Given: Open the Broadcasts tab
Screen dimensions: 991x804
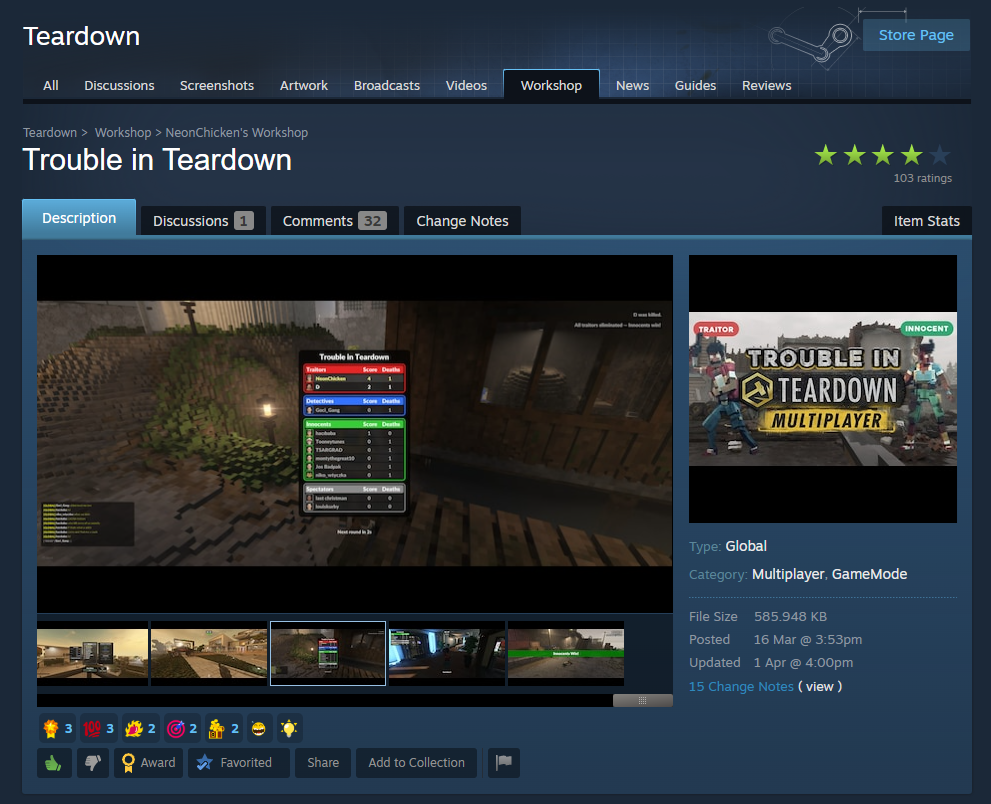Looking at the screenshot, I should tap(387, 85).
